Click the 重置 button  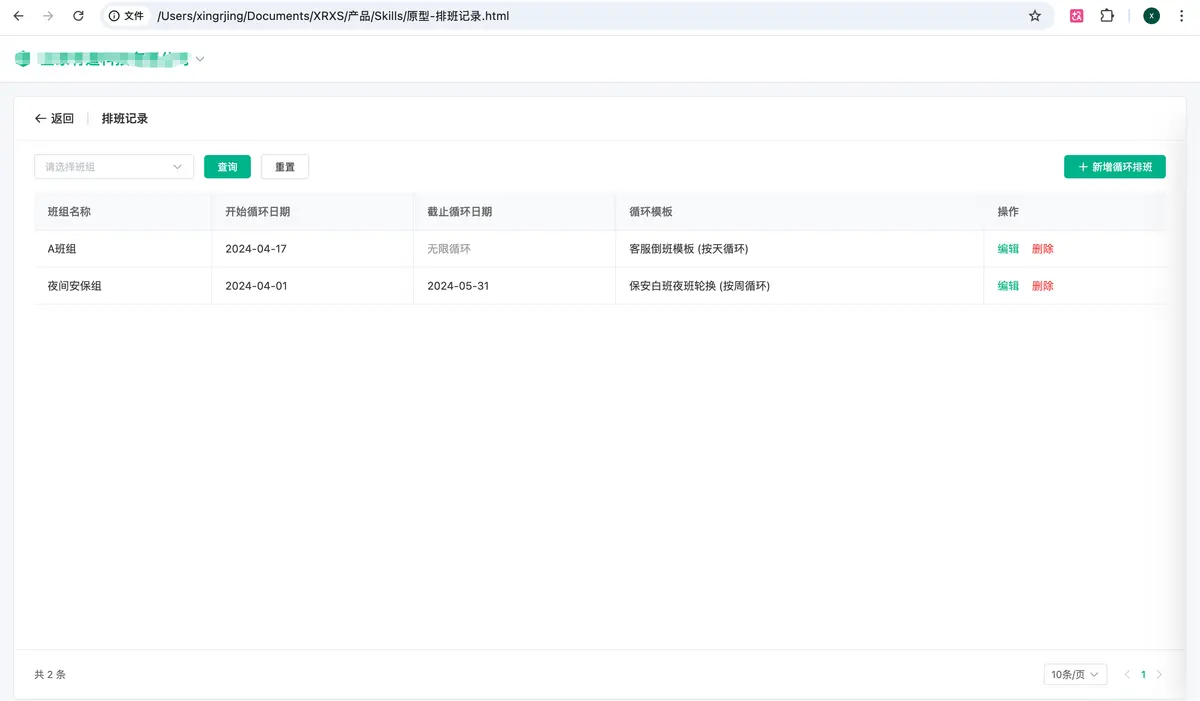point(285,167)
